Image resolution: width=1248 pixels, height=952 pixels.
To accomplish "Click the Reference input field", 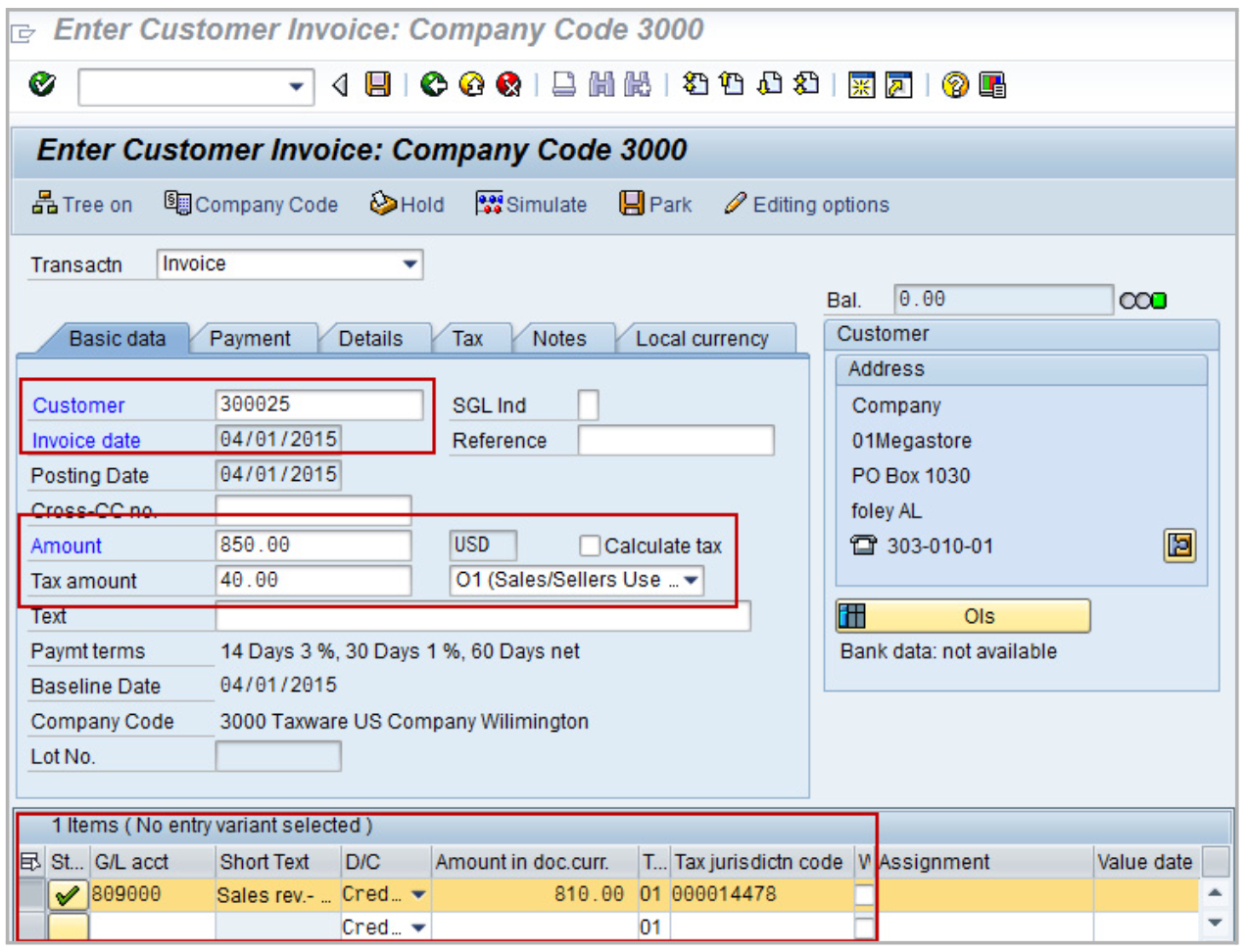I will [676, 441].
